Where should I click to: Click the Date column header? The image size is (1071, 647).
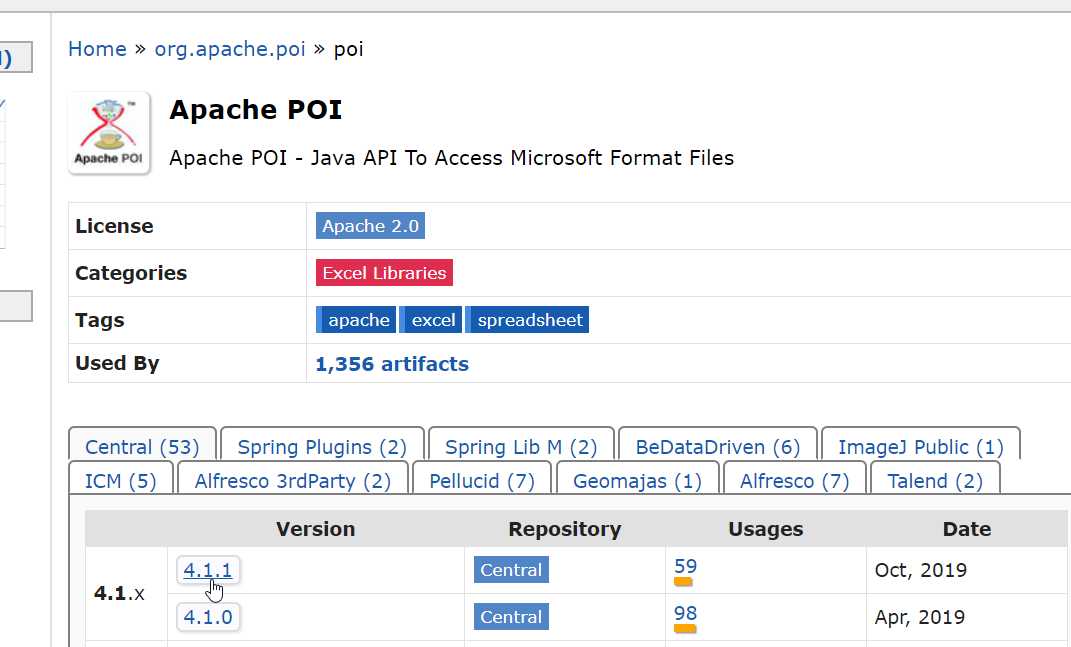(966, 529)
